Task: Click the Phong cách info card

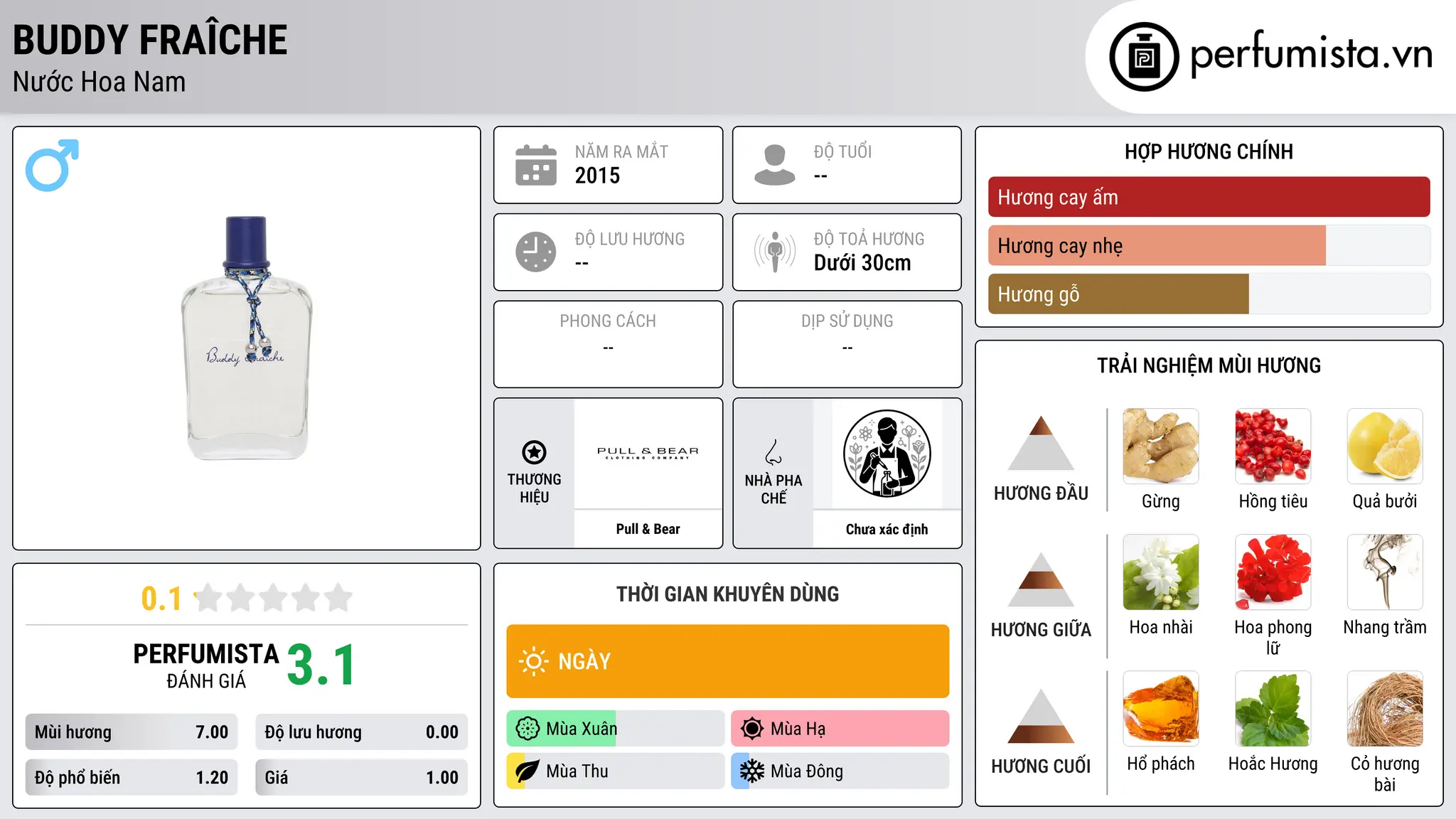Action: pyautogui.click(x=608, y=344)
